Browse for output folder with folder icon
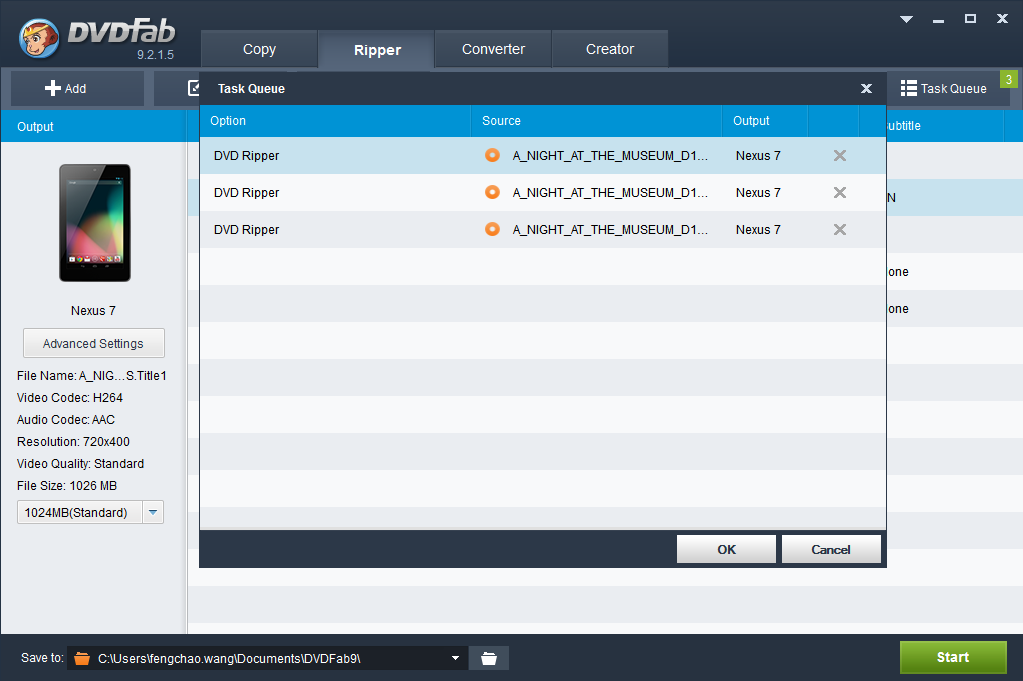Image resolution: width=1023 pixels, height=681 pixels. (x=489, y=658)
